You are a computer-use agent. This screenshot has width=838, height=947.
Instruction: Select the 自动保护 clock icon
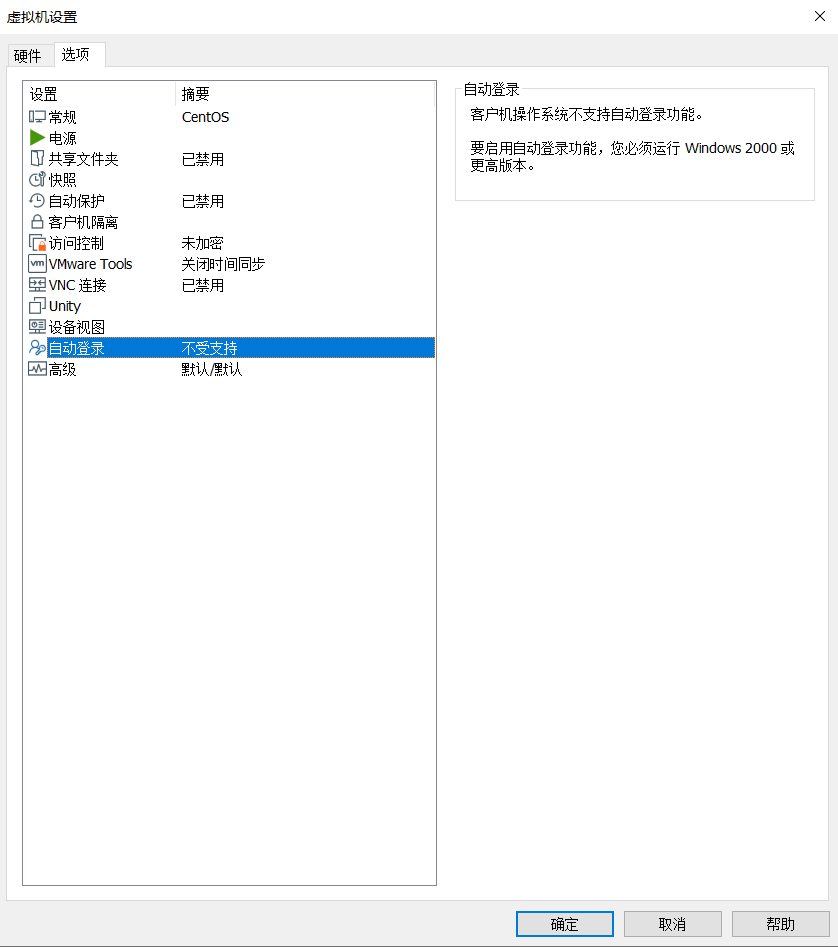[38, 201]
